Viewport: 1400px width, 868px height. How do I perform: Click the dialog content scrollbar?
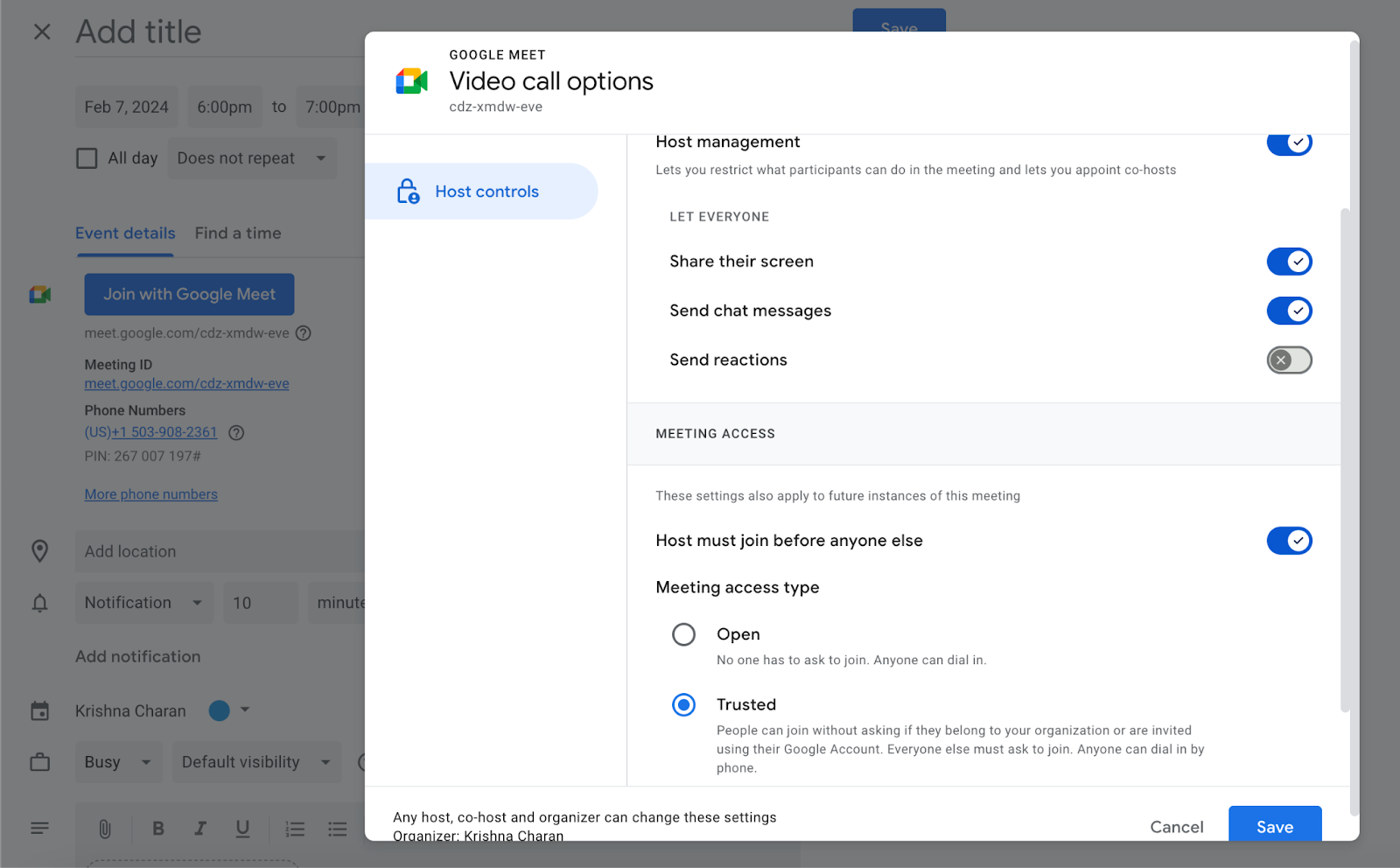1345,460
